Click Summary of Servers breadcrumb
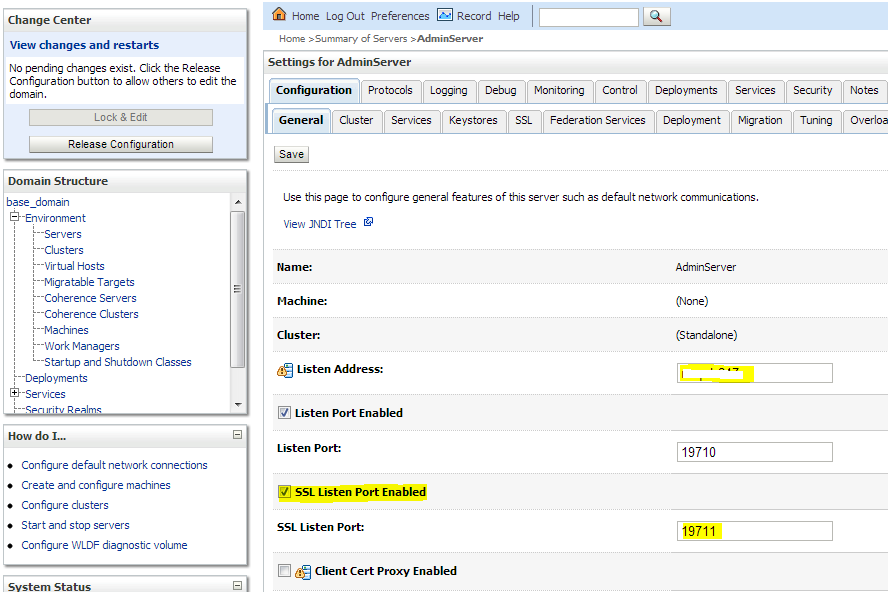 tap(361, 39)
